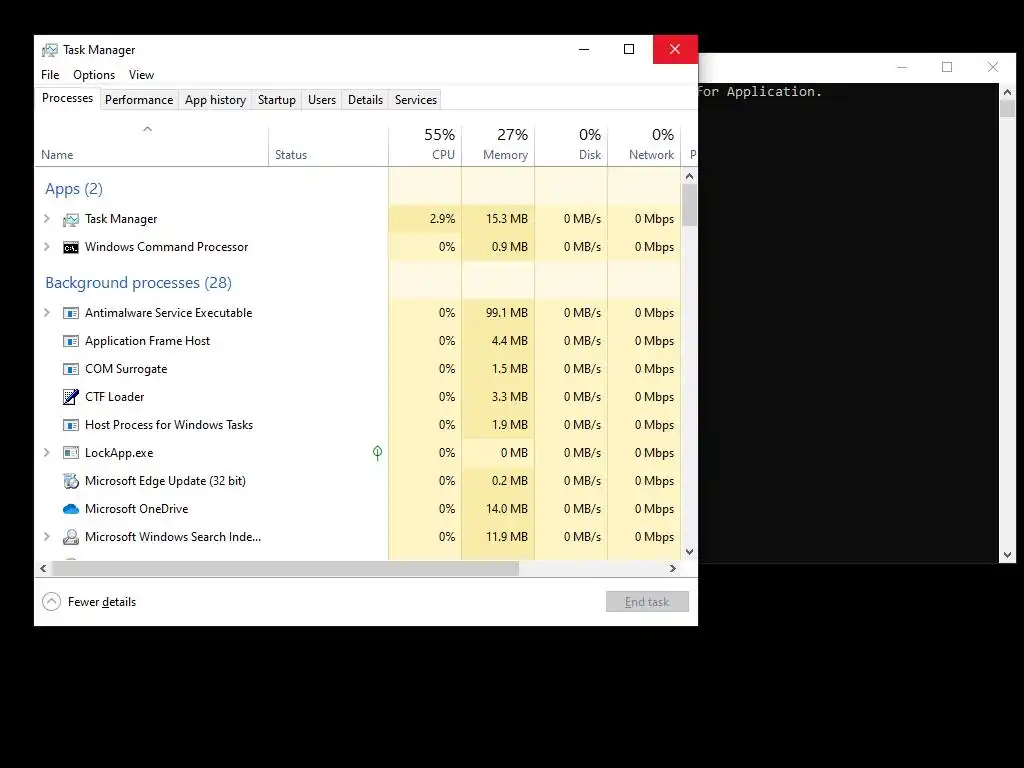Select the CTF Loader process name
Viewport: 1024px width, 768px height.
tap(114, 396)
